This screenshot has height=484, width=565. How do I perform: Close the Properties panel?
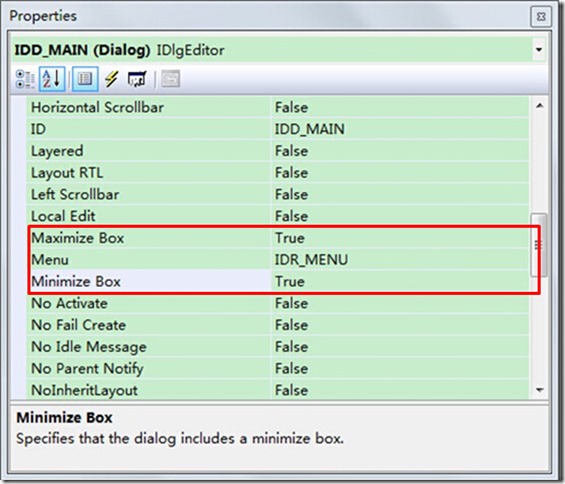pos(540,17)
